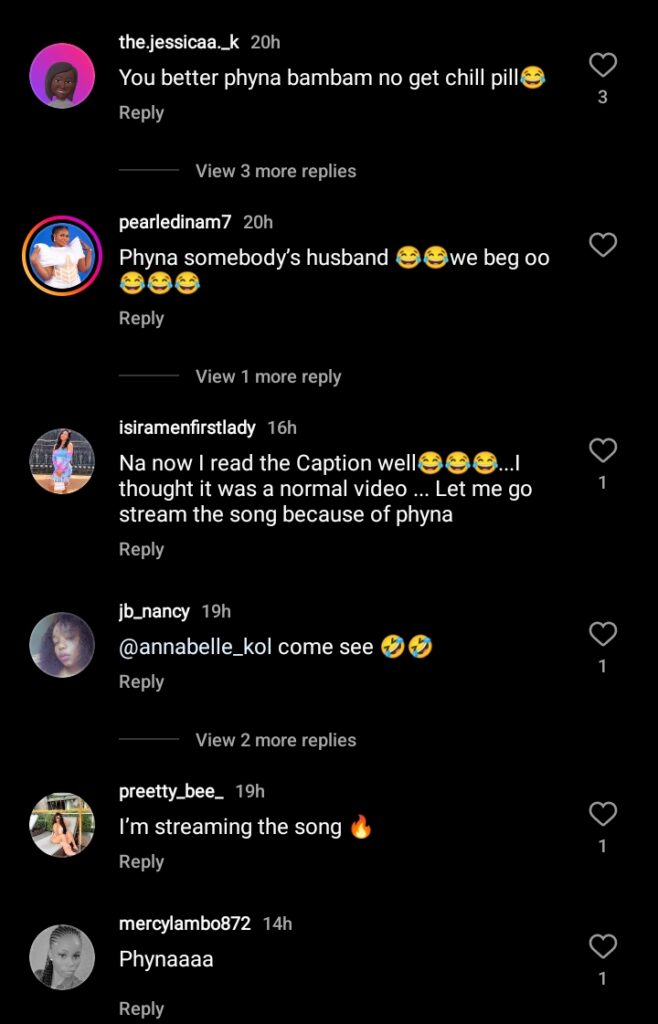Open the @annabelle_kol mention

(195, 647)
